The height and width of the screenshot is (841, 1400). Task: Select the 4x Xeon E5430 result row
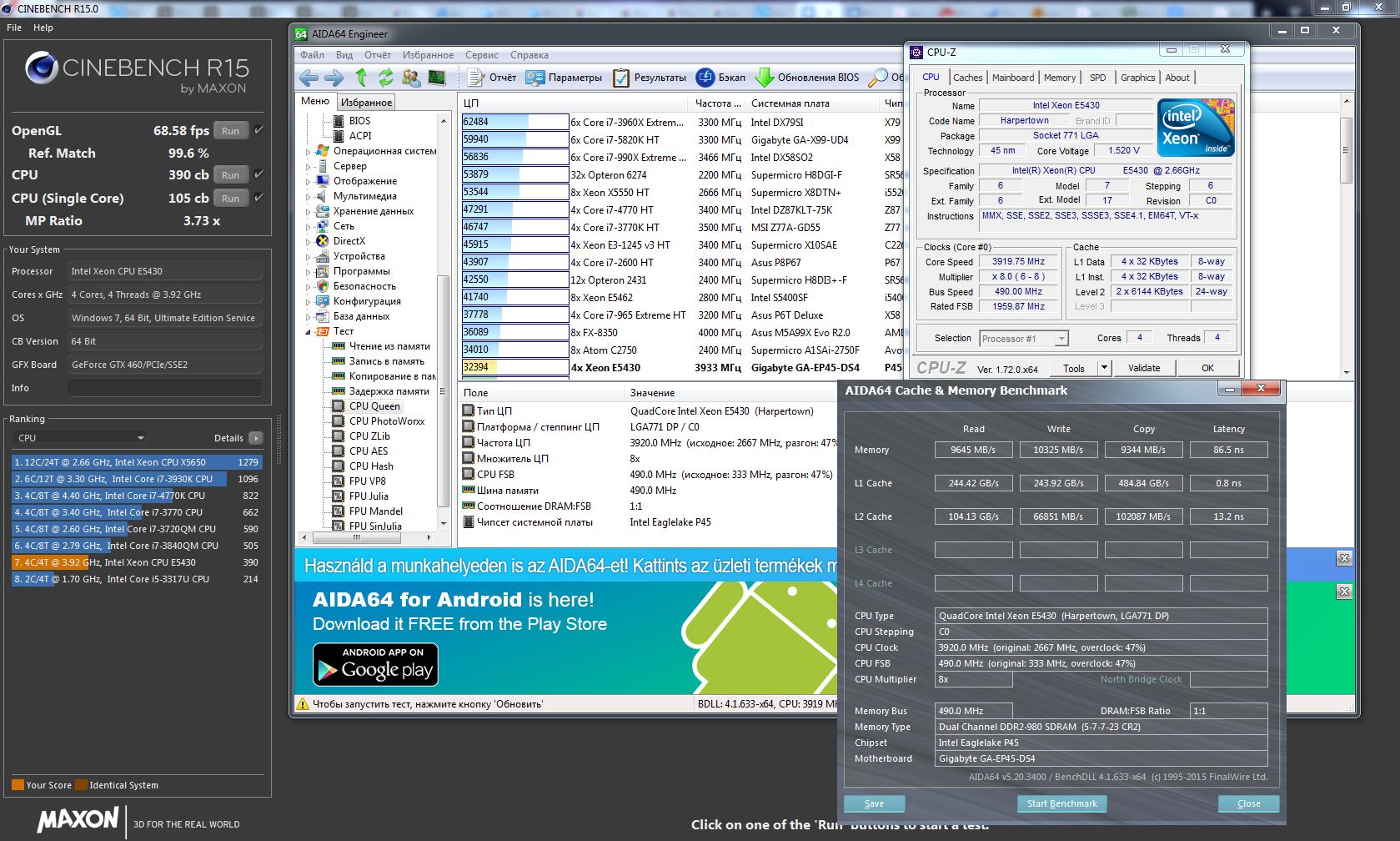(682, 368)
